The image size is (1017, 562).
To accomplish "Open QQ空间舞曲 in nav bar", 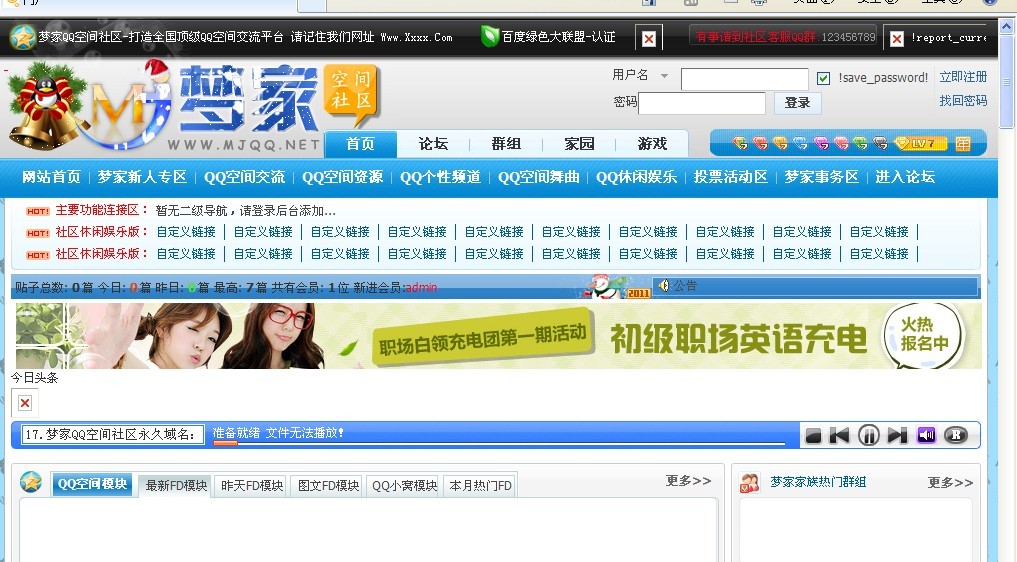I will [538, 177].
